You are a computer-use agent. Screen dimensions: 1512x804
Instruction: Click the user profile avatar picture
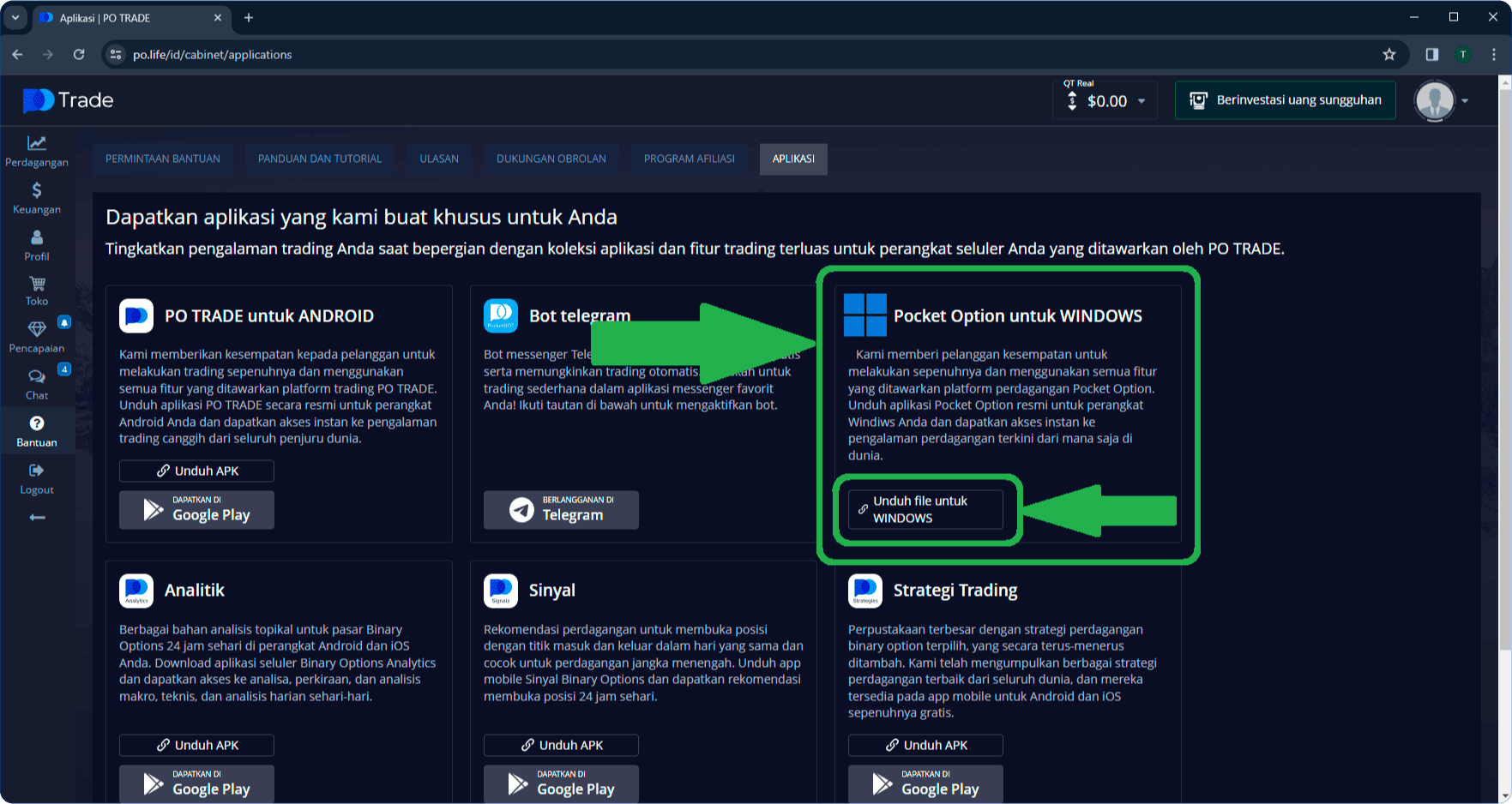[1435, 101]
